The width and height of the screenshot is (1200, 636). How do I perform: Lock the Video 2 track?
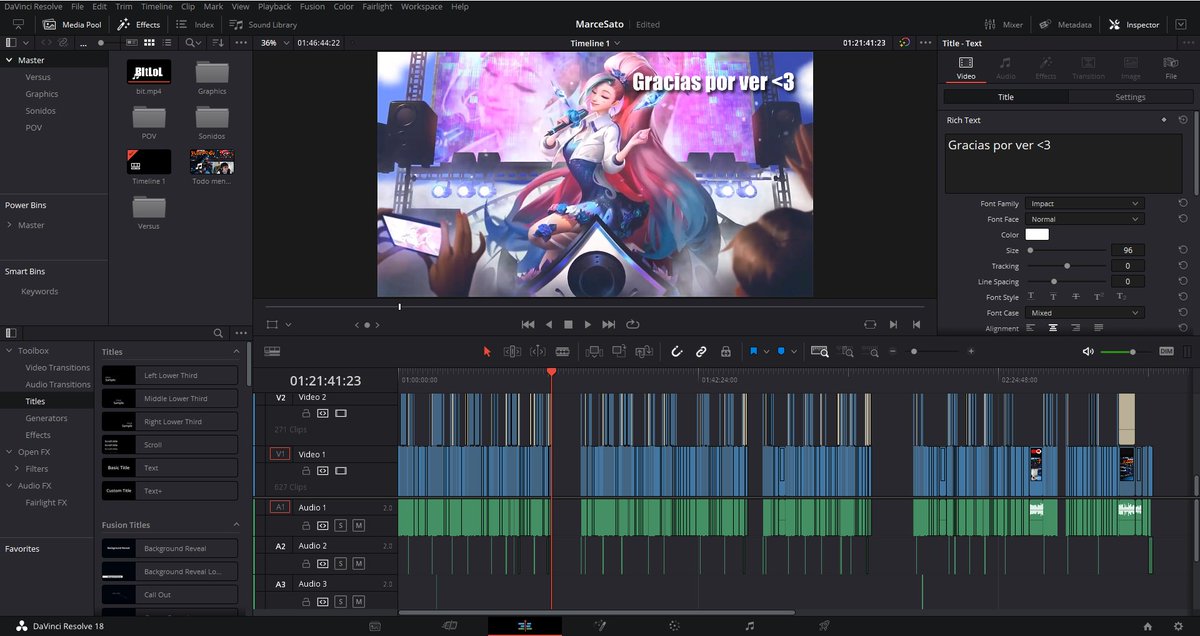click(x=306, y=413)
